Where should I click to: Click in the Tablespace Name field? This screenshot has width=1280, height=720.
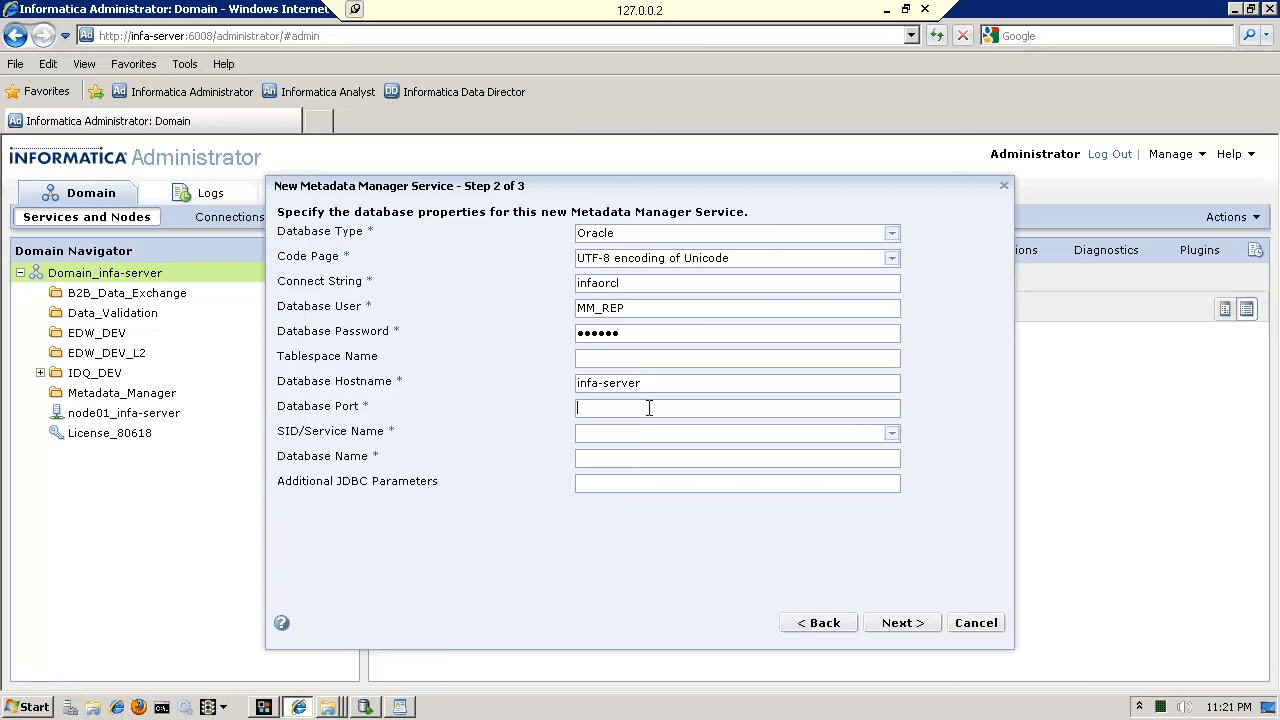tap(737, 358)
